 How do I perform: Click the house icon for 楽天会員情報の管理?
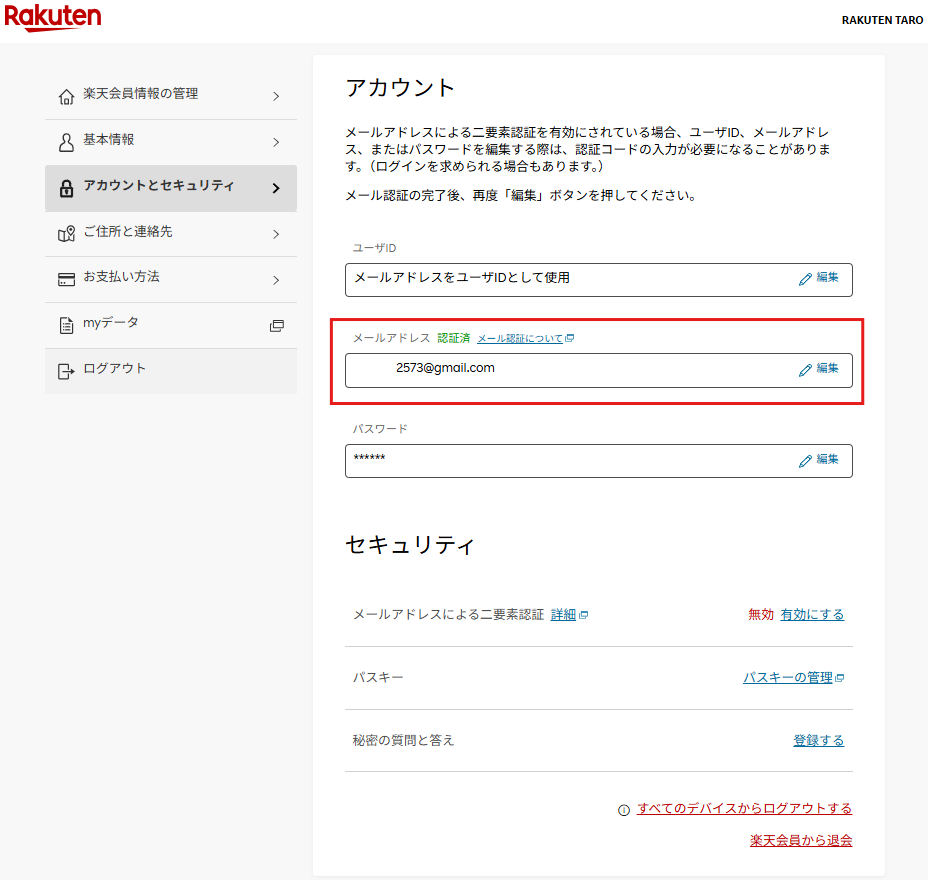point(67,96)
